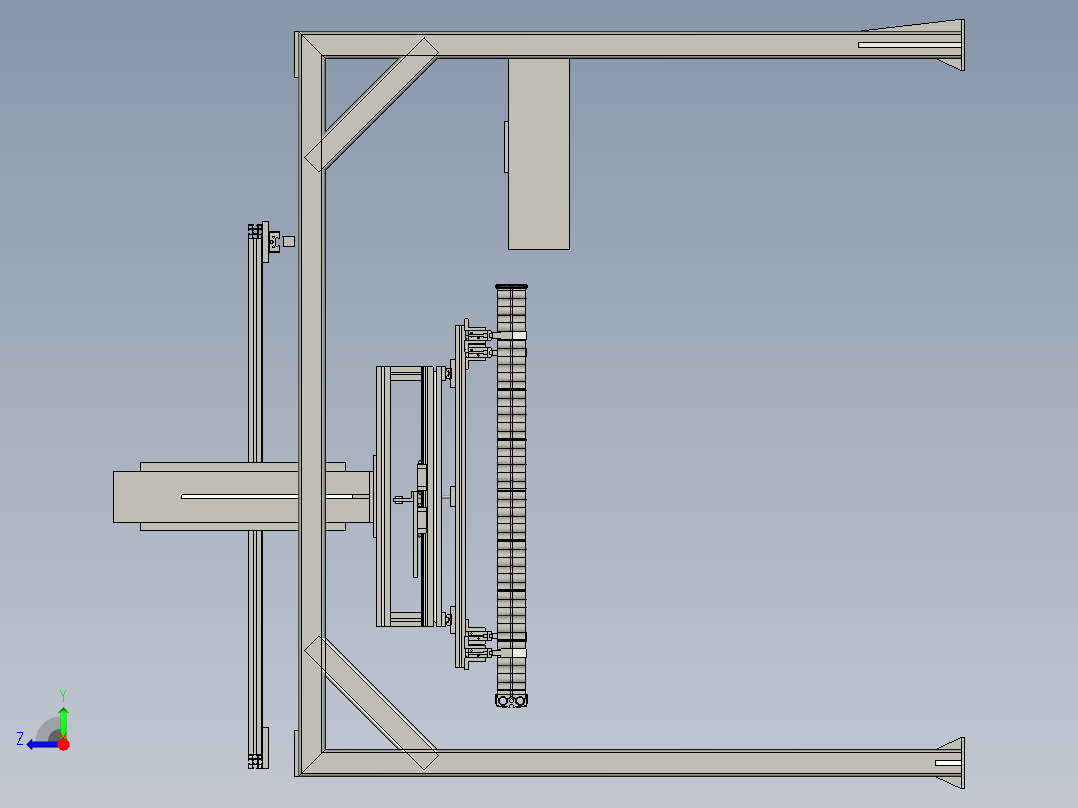Select the inner rectangular aluminum frame
Screen dimensions: 1078x808
point(406,496)
